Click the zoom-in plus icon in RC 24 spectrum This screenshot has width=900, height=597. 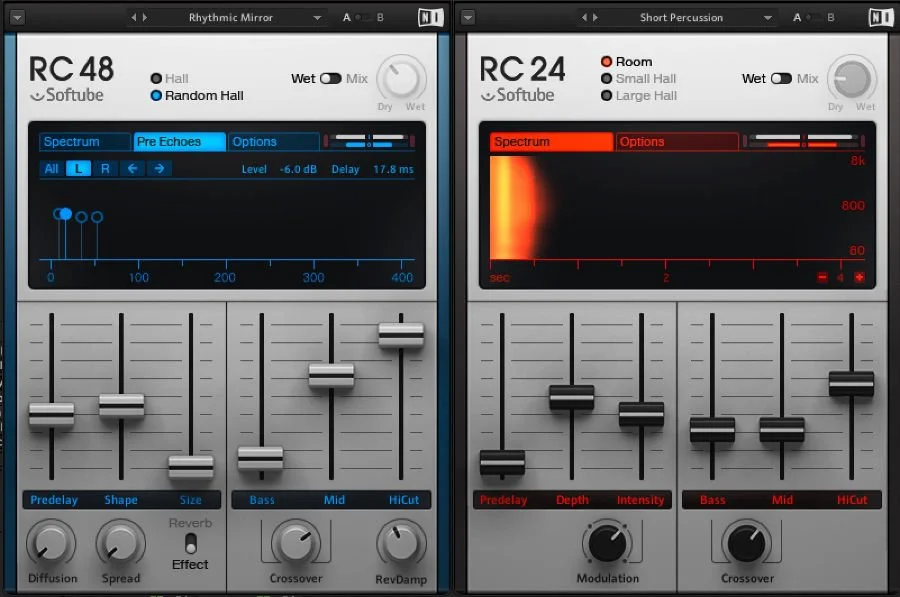click(x=862, y=278)
